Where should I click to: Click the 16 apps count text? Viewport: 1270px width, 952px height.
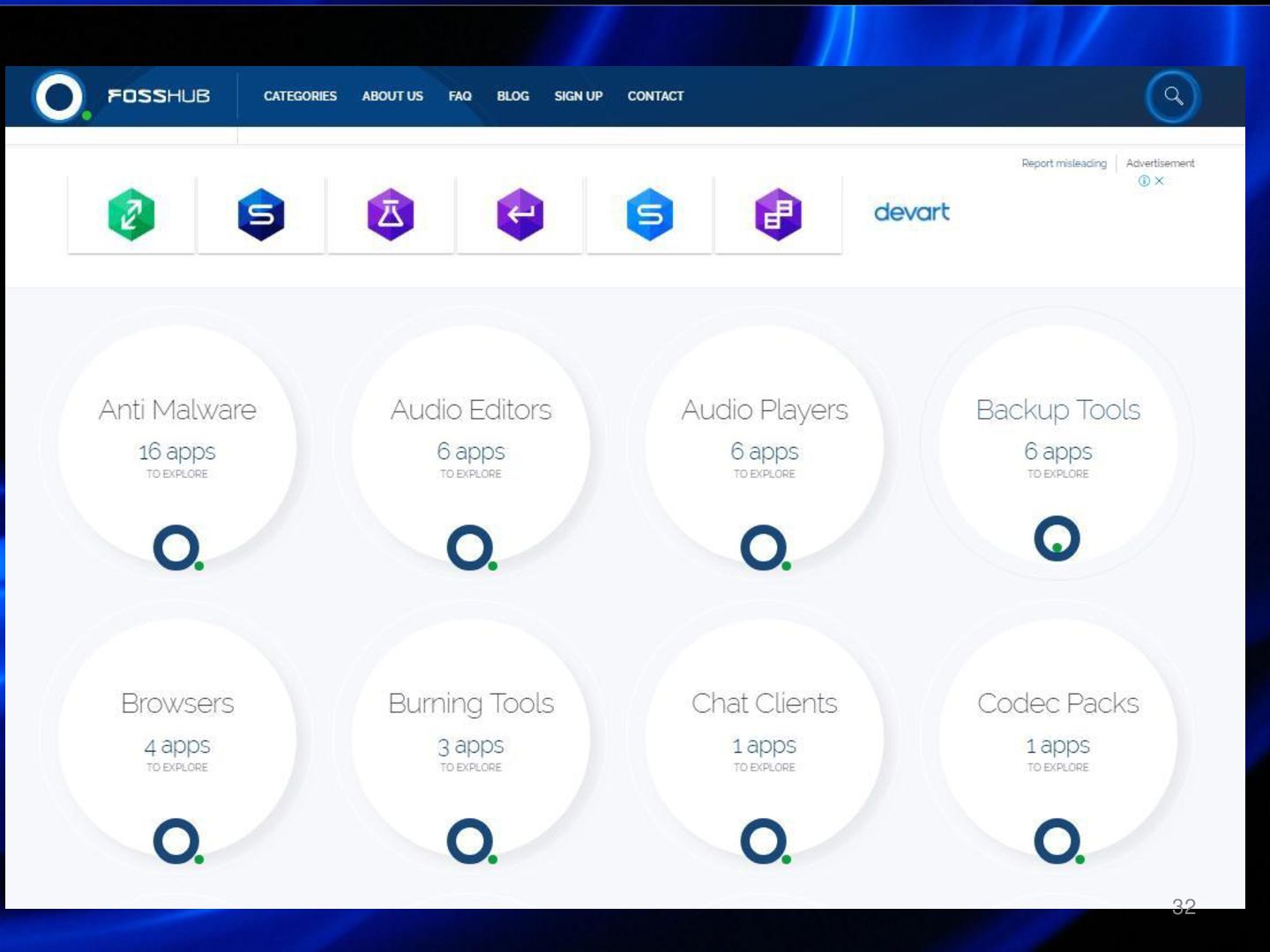pos(177,452)
